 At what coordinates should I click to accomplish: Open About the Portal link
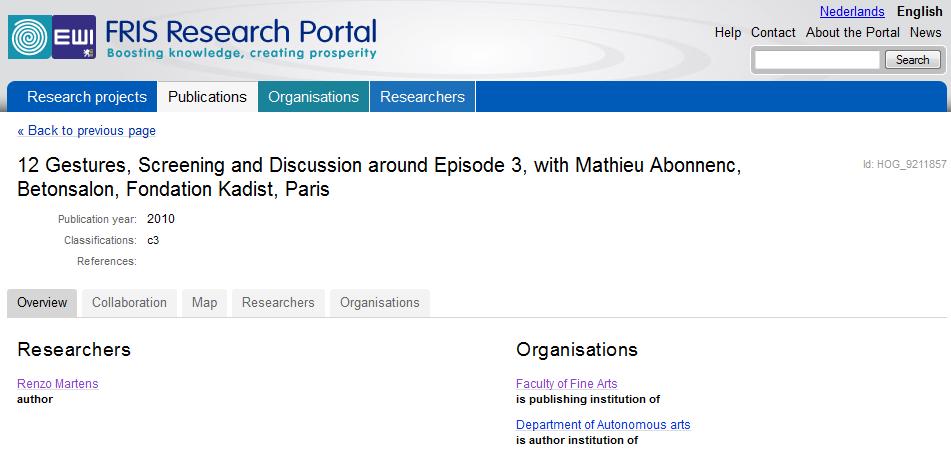pos(852,32)
